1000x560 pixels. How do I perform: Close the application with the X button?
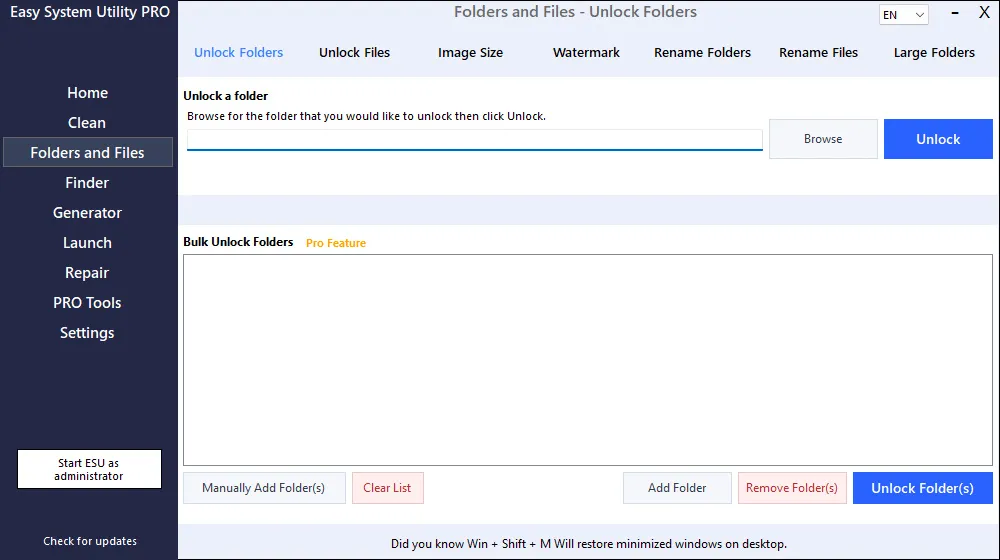tap(984, 13)
